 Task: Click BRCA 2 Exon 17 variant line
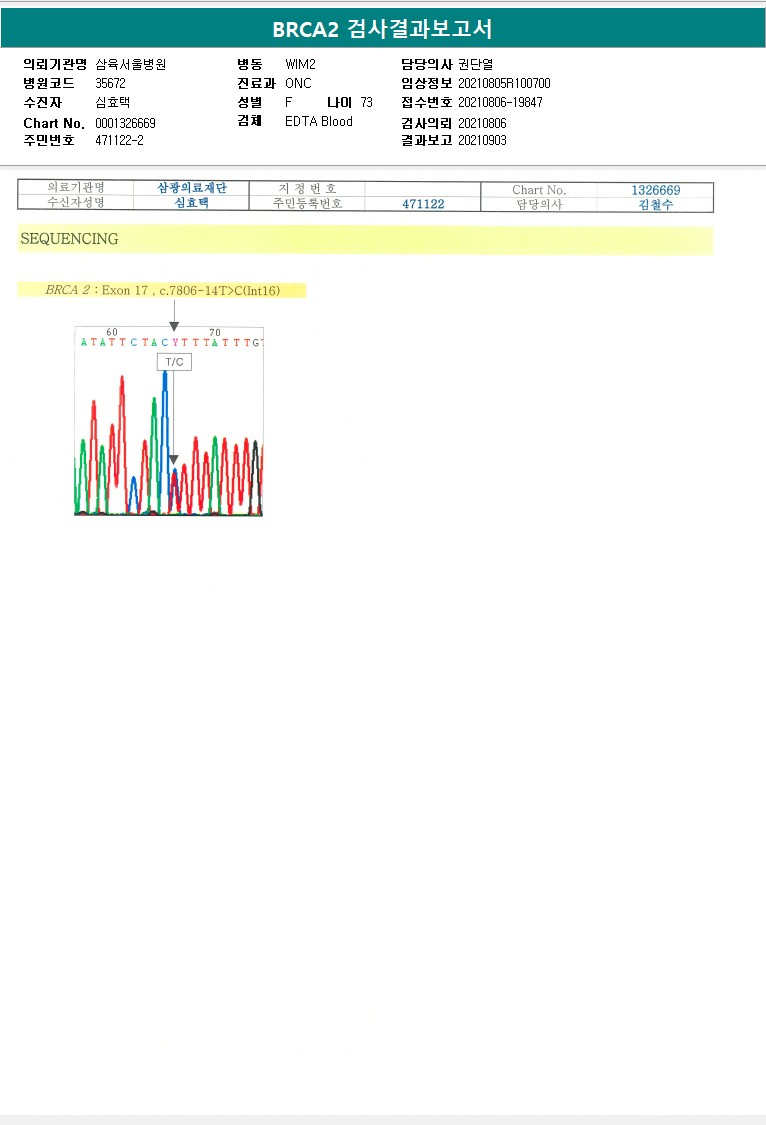pos(162,290)
